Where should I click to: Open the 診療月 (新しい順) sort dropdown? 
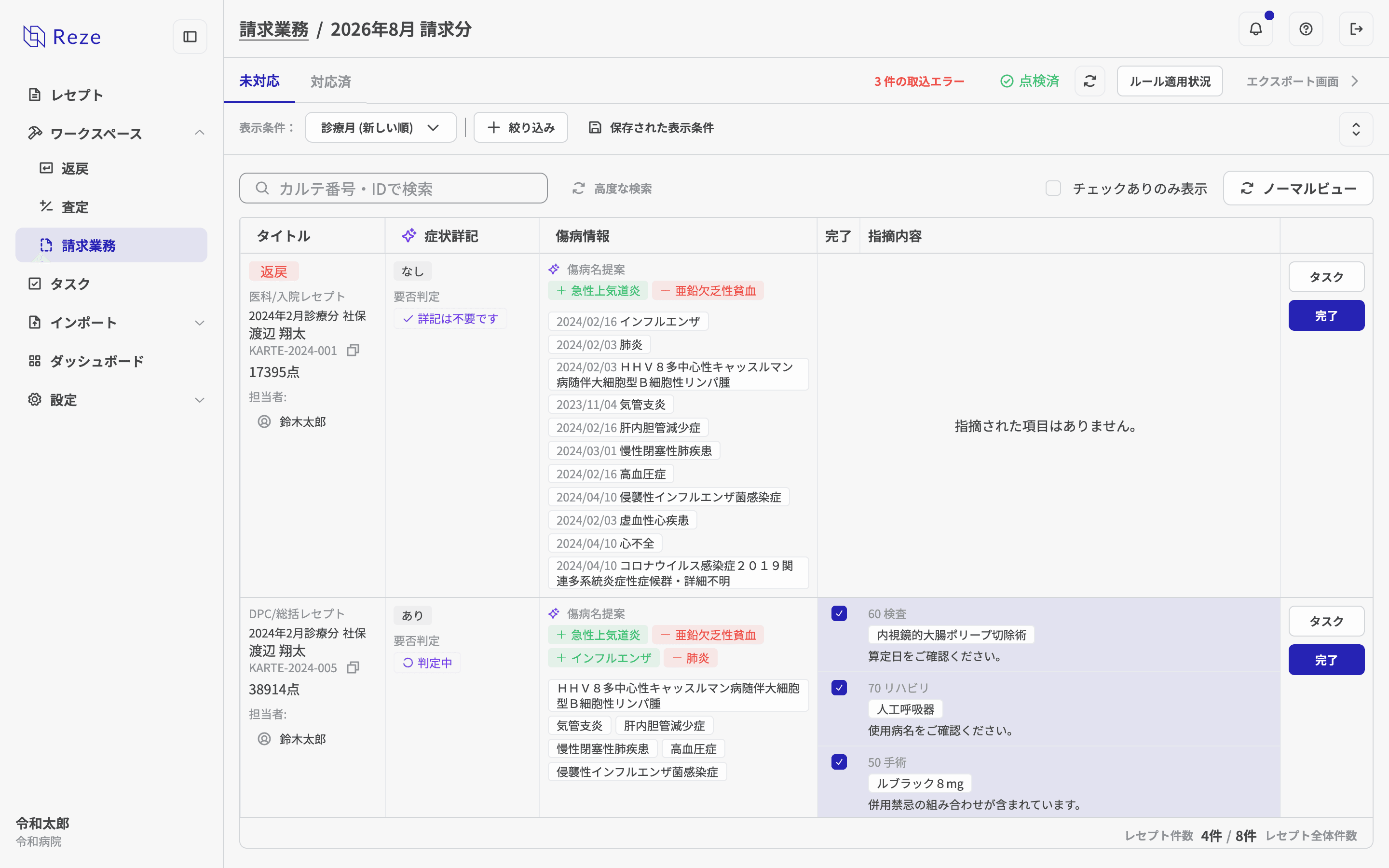(381, 127)
